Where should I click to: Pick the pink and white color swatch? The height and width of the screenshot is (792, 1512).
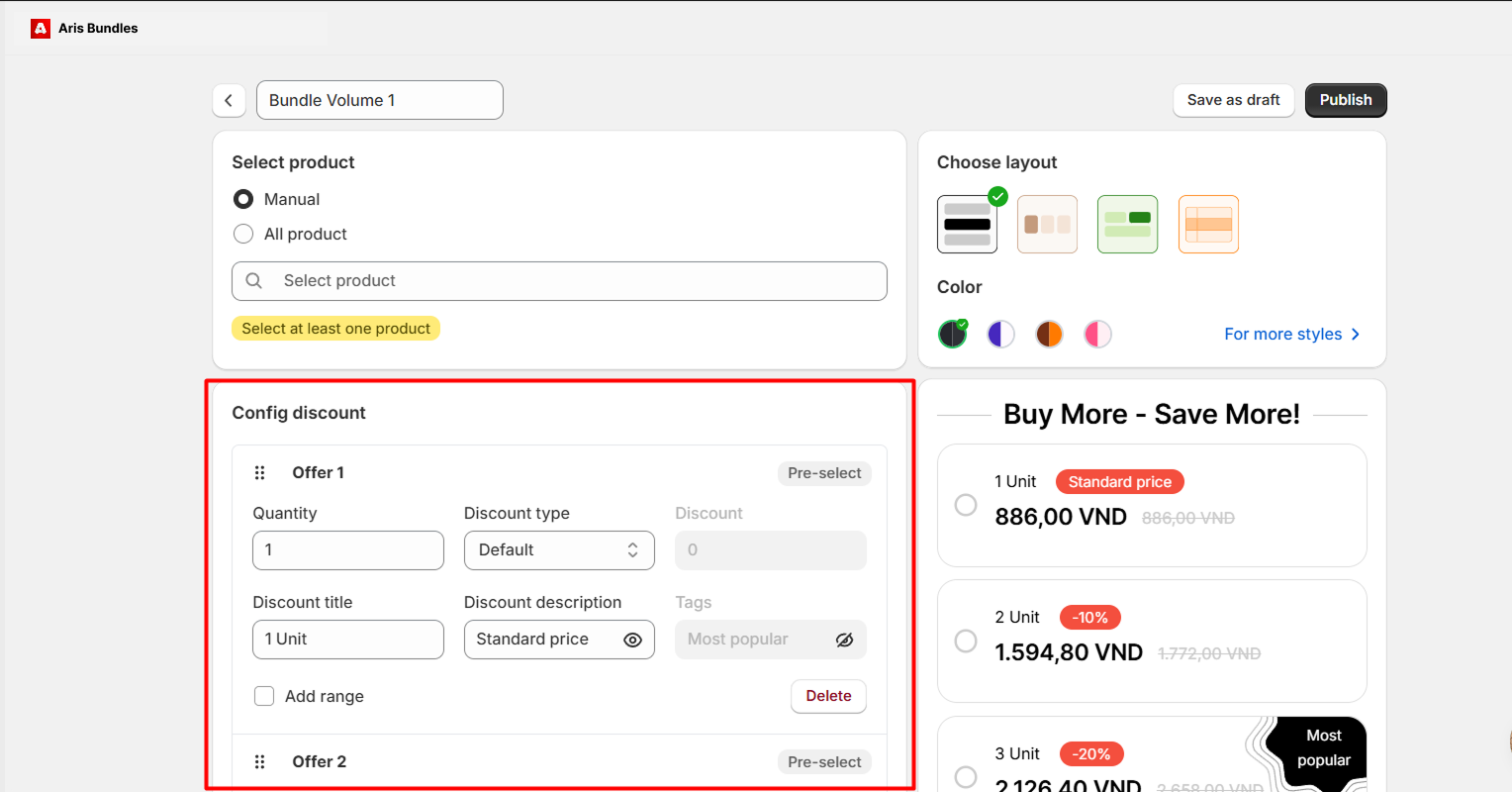(1098, 335)
